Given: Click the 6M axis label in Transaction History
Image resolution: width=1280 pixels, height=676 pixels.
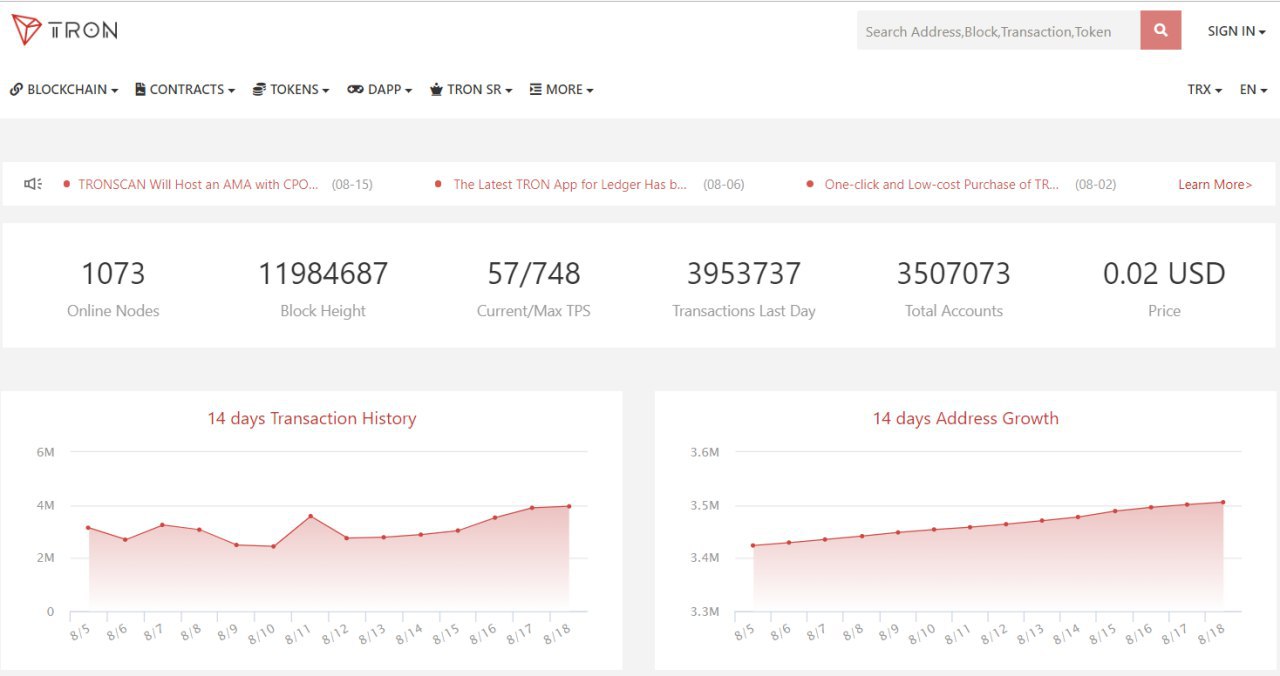Looking at the screenshot, I should click(45, 452).
